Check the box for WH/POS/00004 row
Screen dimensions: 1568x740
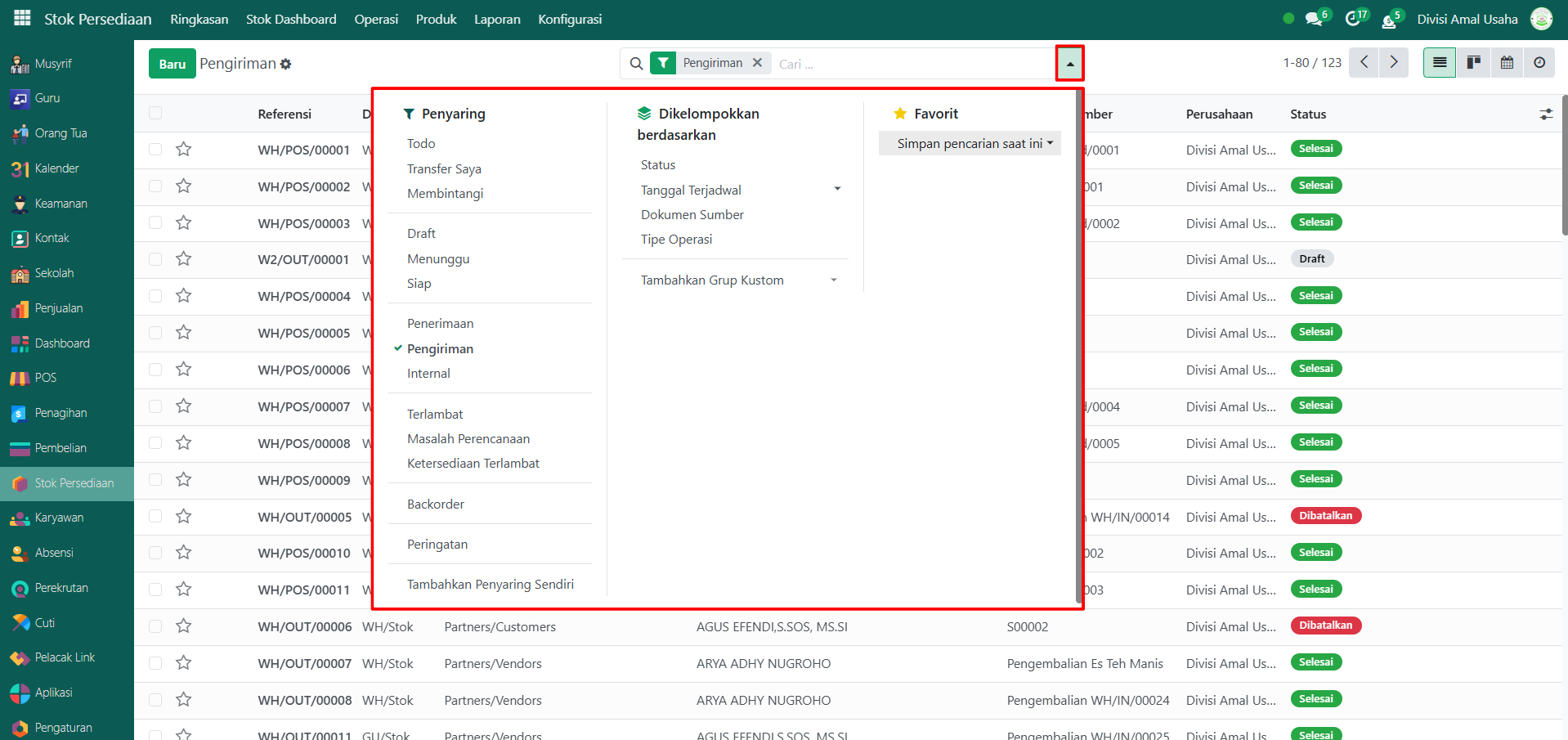click(155, 296)
